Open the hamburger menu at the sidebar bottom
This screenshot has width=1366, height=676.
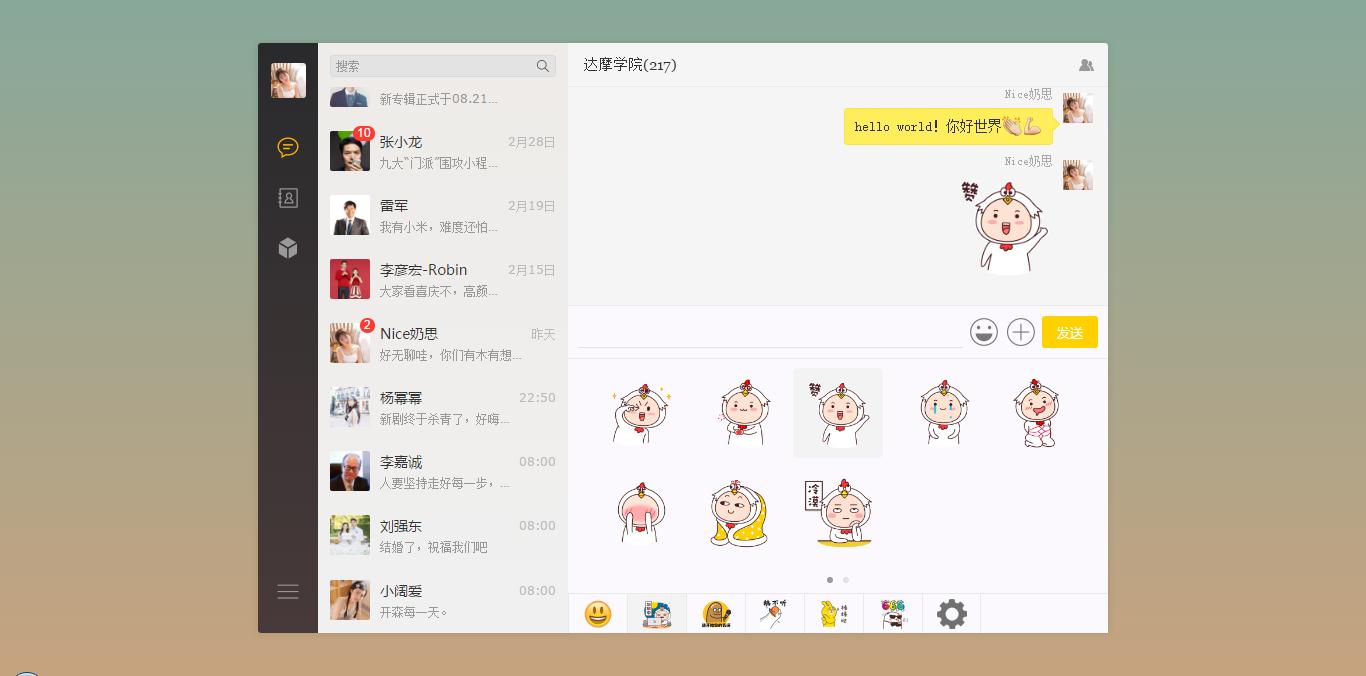288,592
